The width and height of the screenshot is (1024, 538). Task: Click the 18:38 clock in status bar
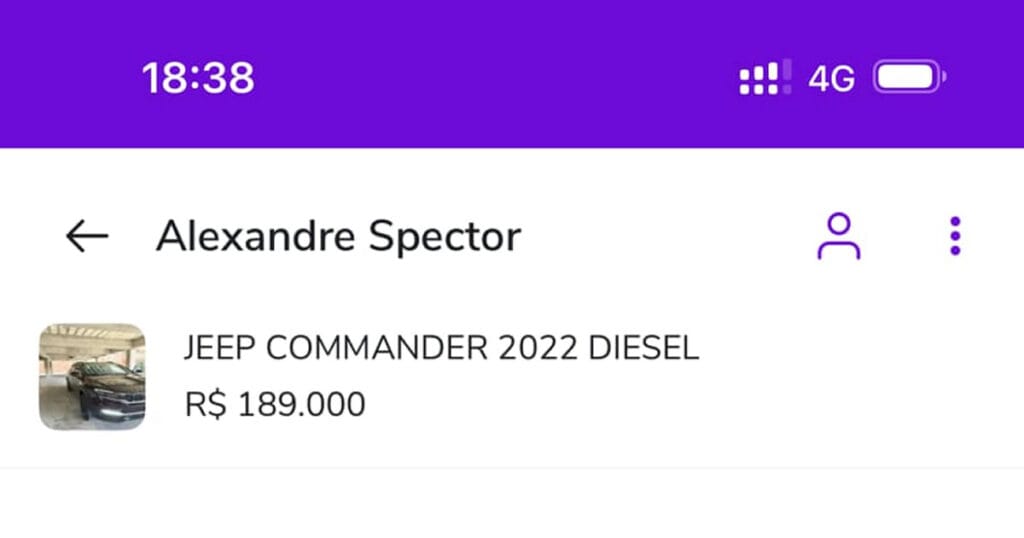coord(198,78)
